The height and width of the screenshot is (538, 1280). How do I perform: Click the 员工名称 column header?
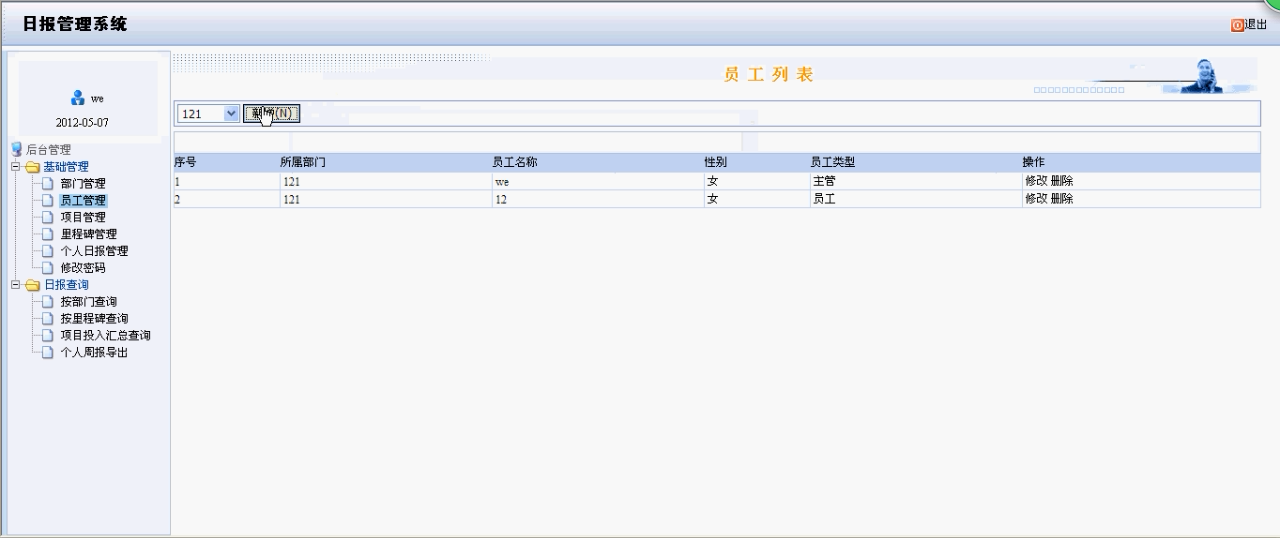(x=515, y=162)
